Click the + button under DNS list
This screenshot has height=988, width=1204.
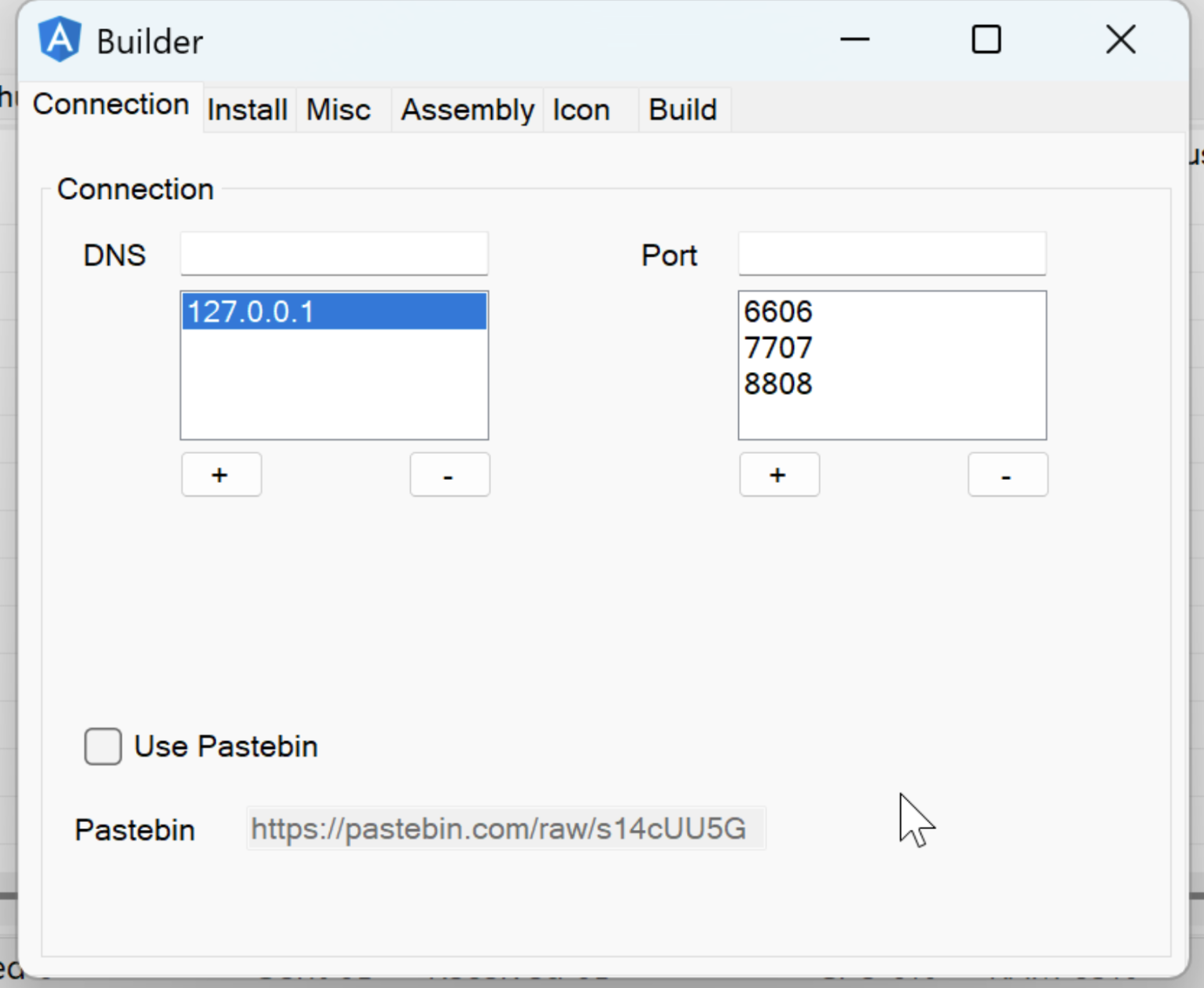tap(220, 474)
